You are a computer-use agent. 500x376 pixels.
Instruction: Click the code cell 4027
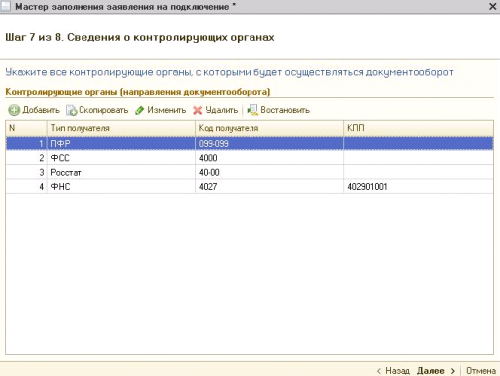coord(269,187)
